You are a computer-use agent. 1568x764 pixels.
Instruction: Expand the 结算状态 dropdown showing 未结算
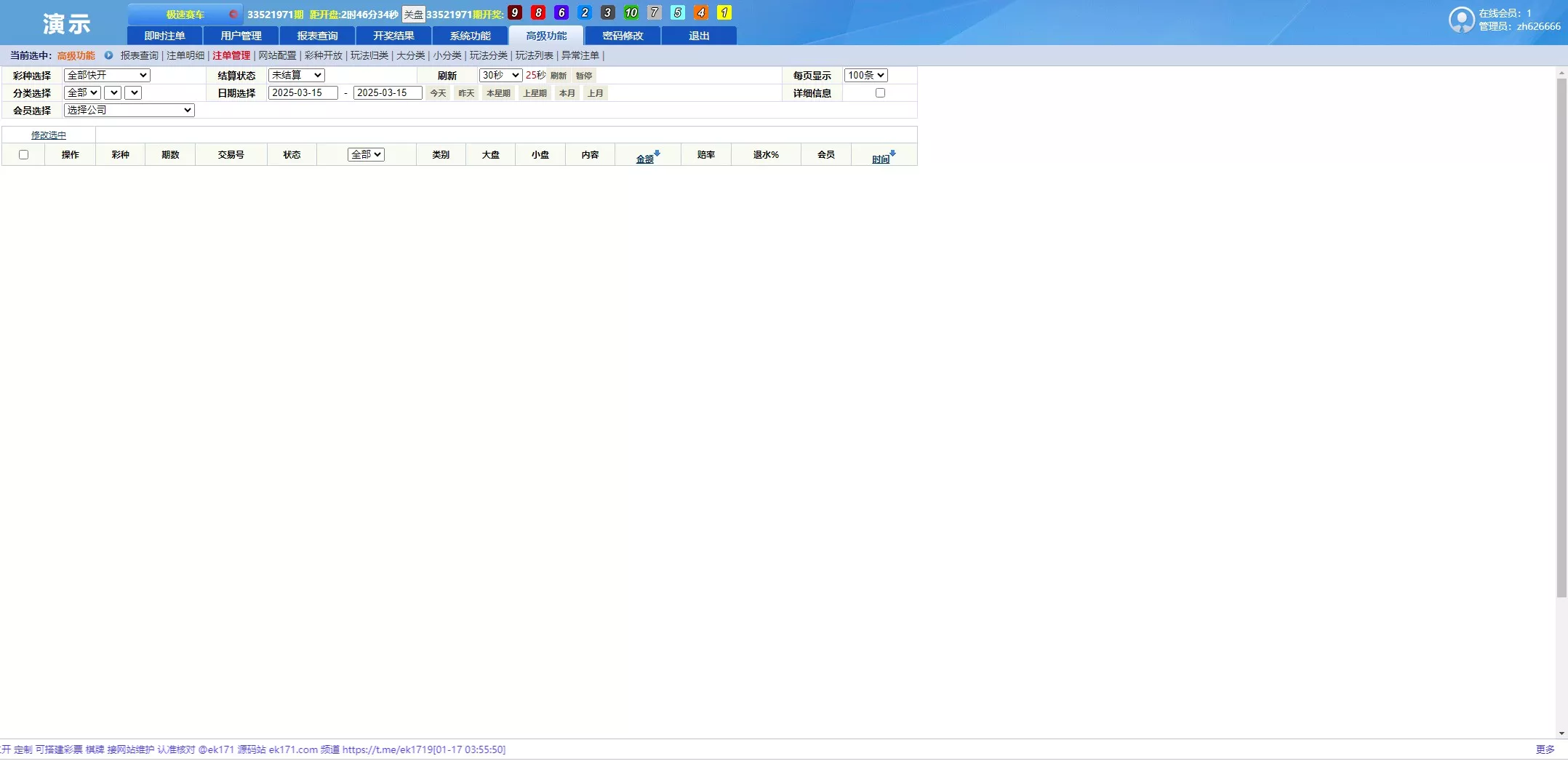(296, 75)
